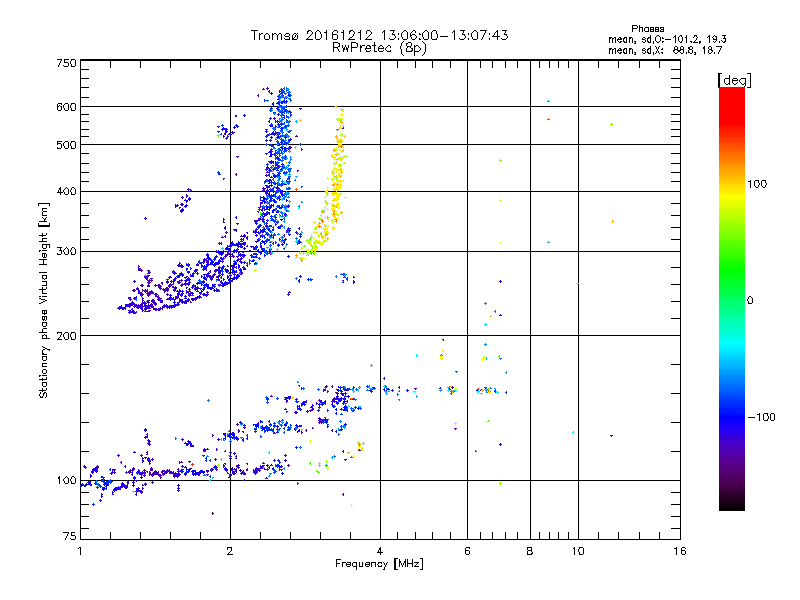Screen dimensions: 800x600
Task: Click the 'Frequency [MHz]' axis title
Action: click(x=379, y=564)
